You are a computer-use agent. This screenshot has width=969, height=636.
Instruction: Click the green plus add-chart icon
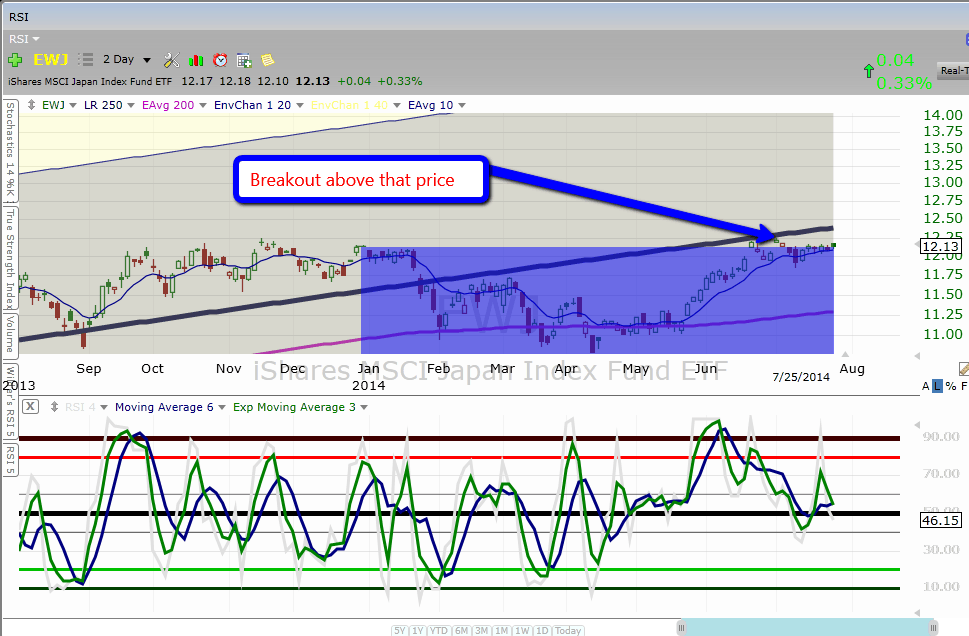(15, 60)
